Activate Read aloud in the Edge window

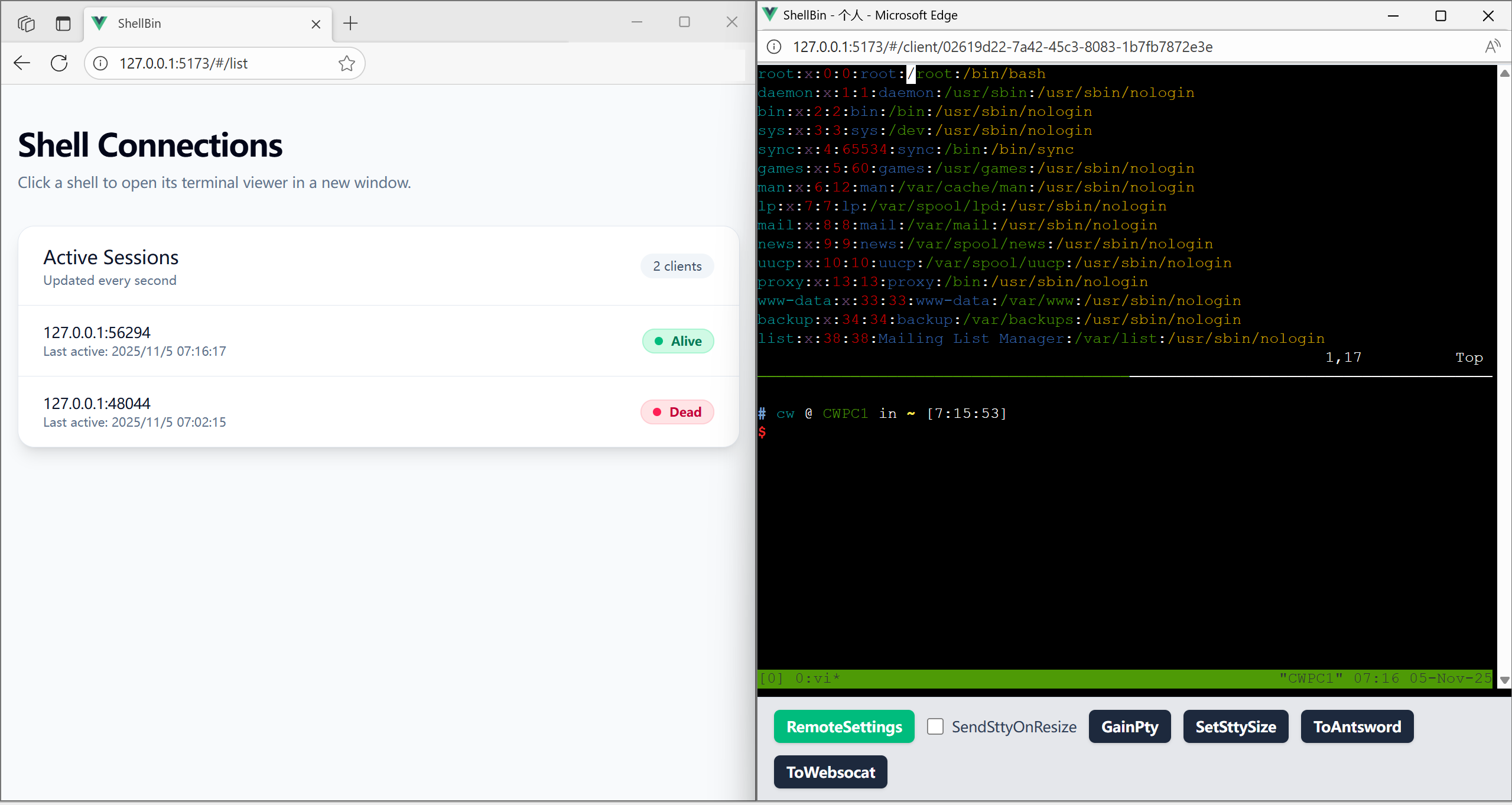1493,47
